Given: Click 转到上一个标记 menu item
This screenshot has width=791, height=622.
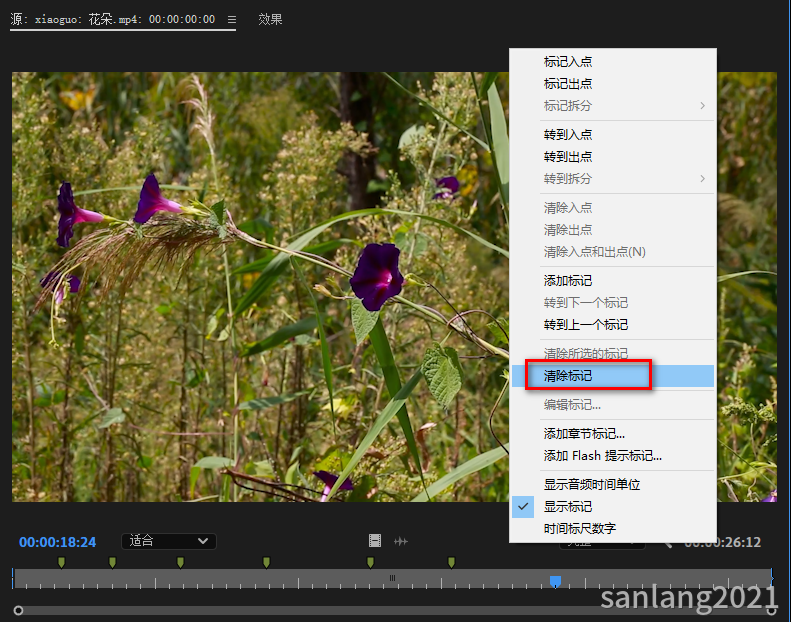Looking at the screenshot, I should (x=613, y=325).
